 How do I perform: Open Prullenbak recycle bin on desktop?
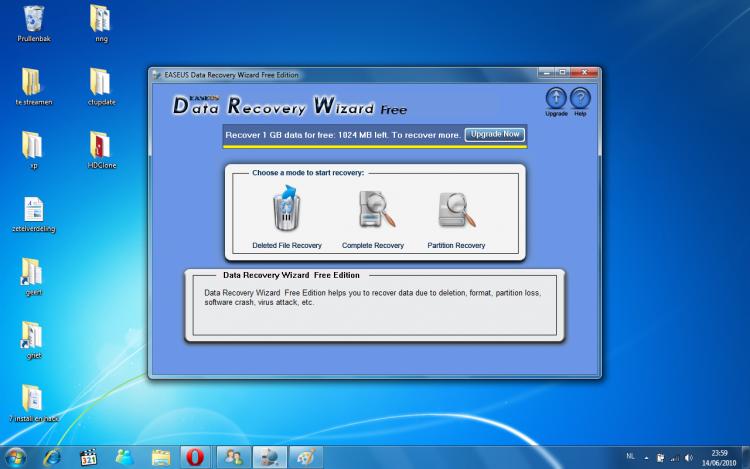point(33,18)
